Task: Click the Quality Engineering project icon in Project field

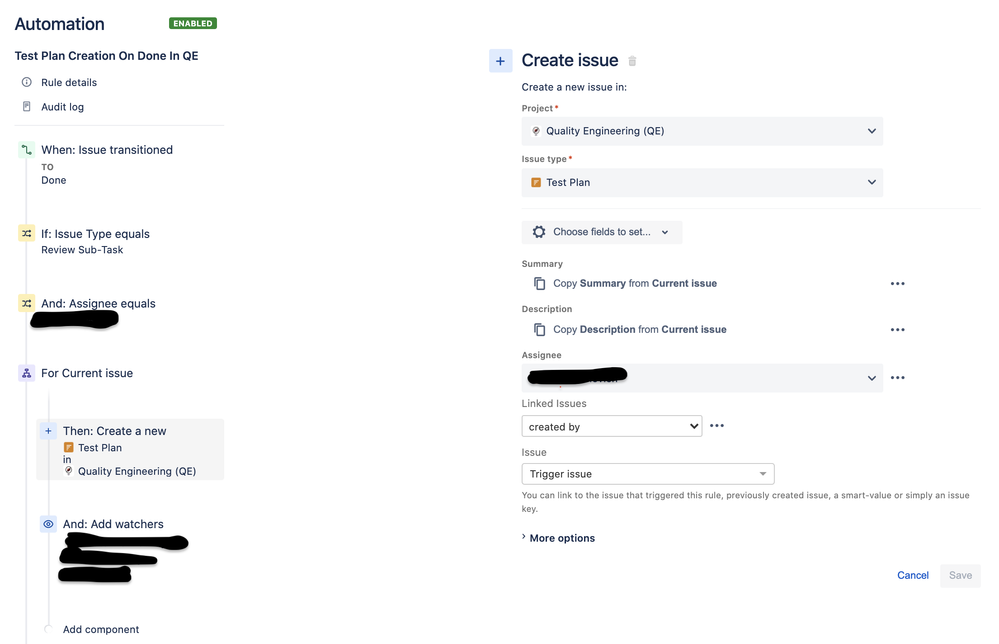Action: (x=536, y=131)
